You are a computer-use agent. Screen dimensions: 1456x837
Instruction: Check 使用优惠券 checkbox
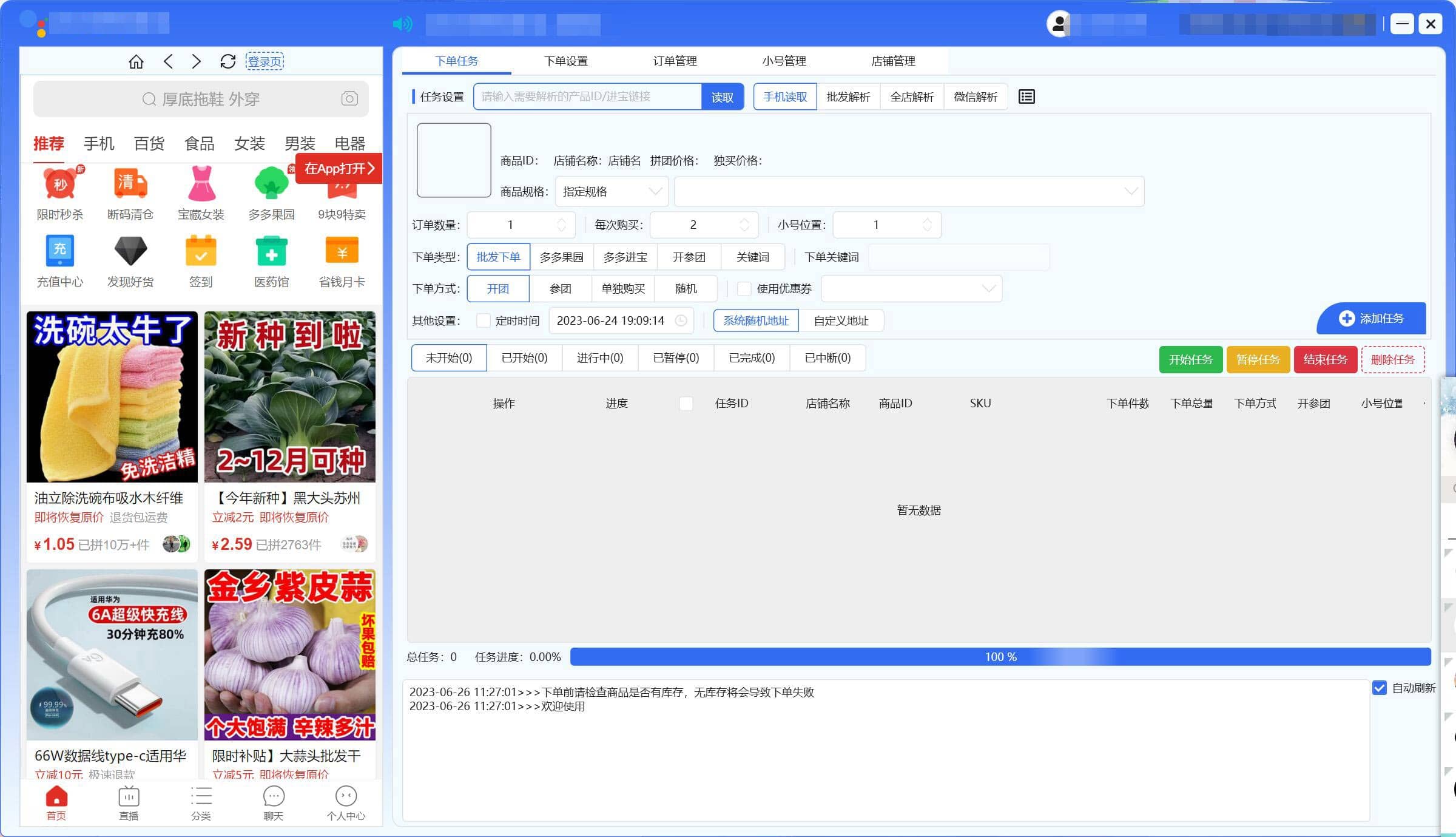click(744, 289)
